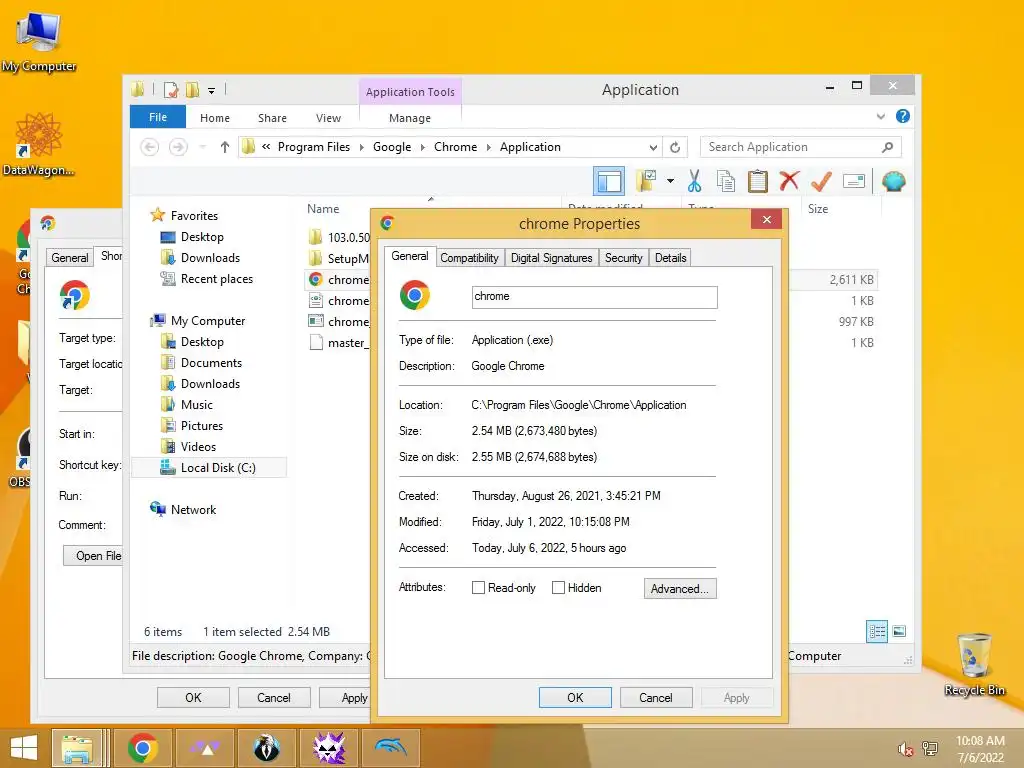
Task: Expand the ribbon with the chevron
Action: pyautogui.click(x=880, y=117)
